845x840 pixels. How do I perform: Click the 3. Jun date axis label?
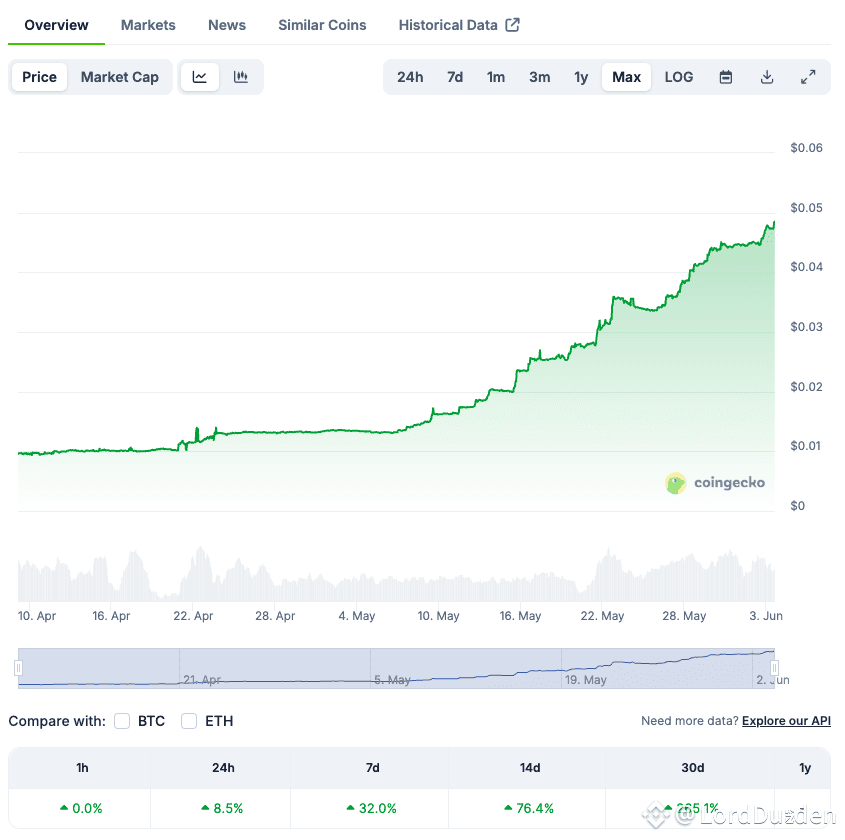pos(766,616)
